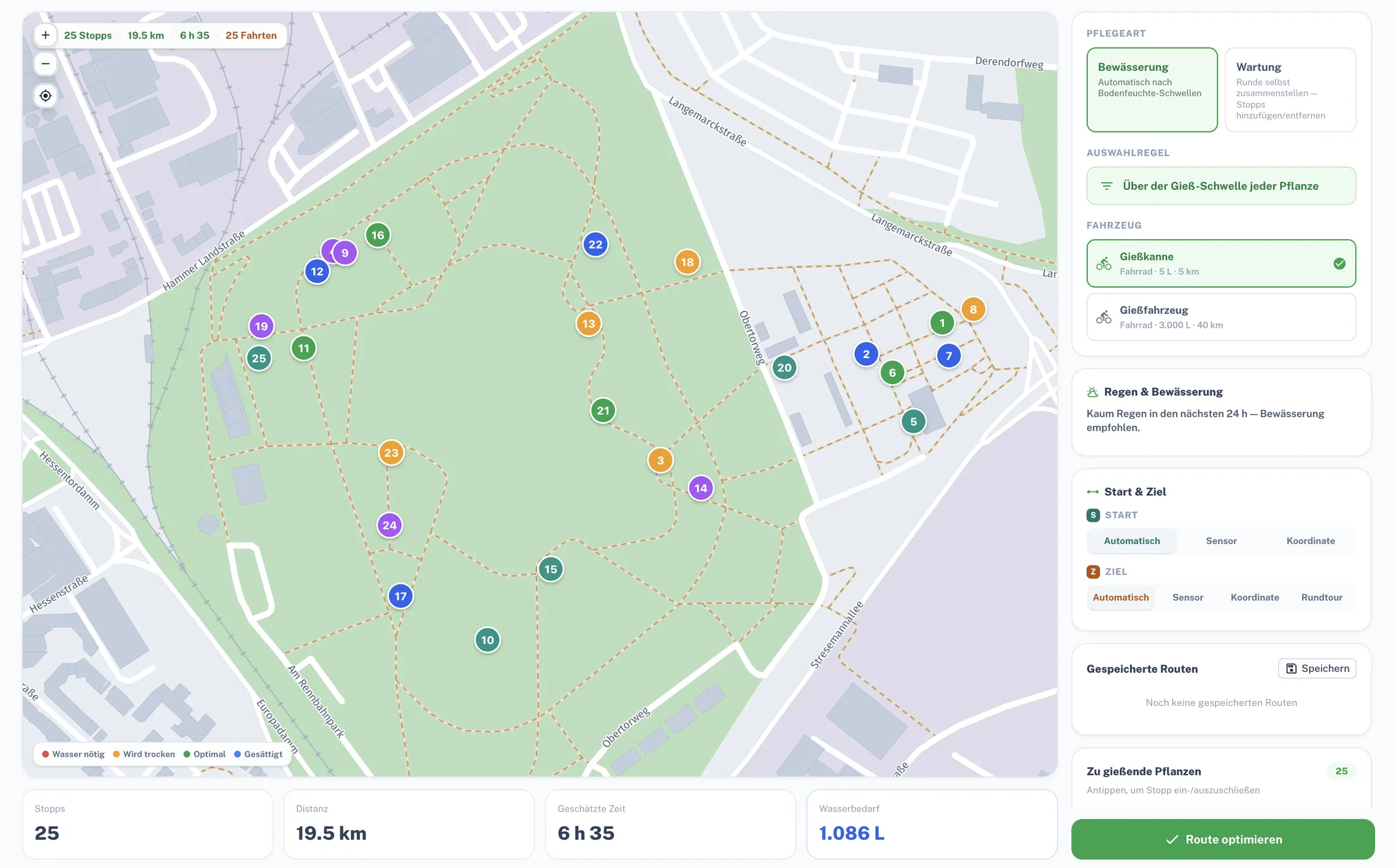Select Bewässerung care type
This screenshot has height=868, width=1397.
(1152, 90)
